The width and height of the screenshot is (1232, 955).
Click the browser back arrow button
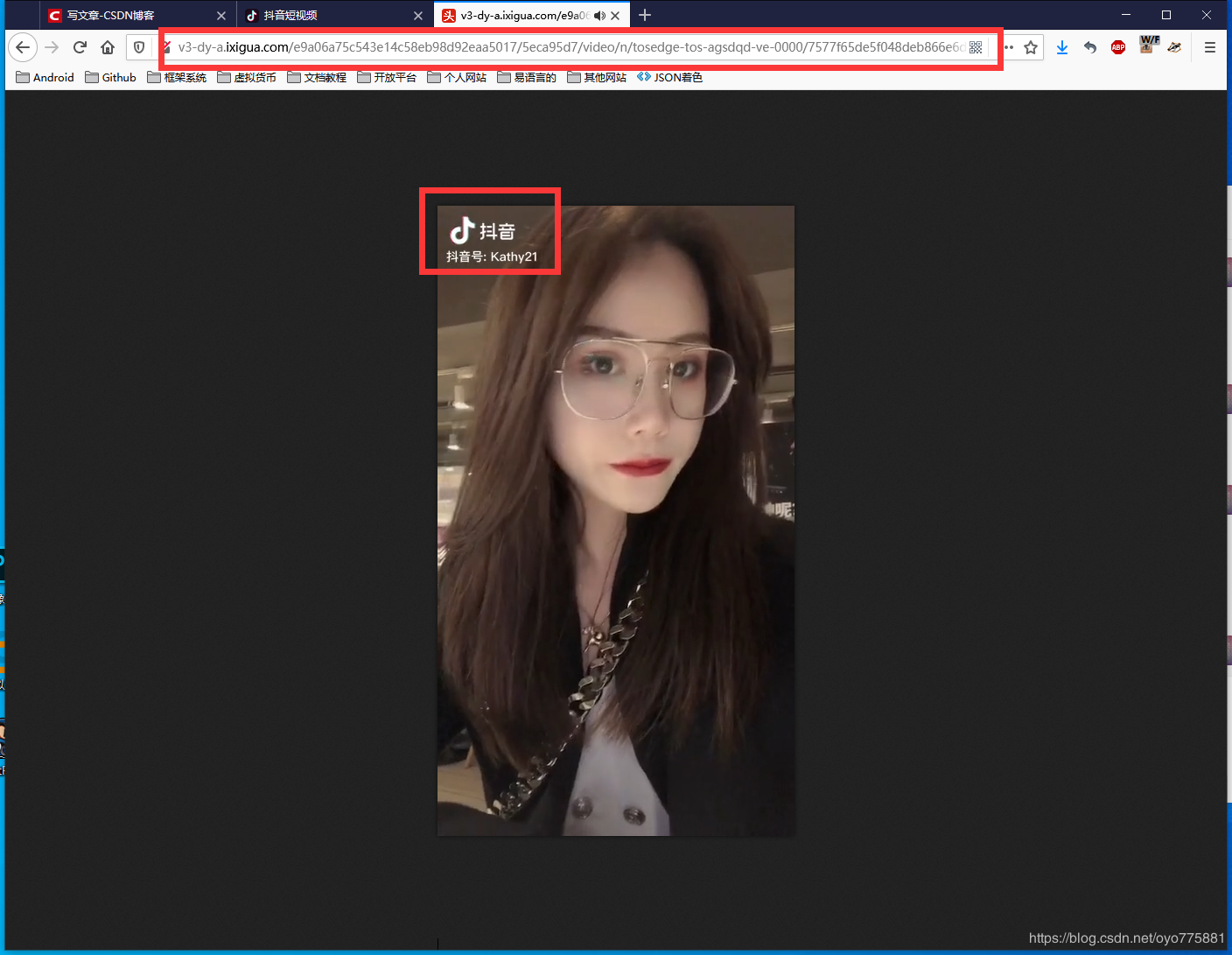click(x=23, y=47)
